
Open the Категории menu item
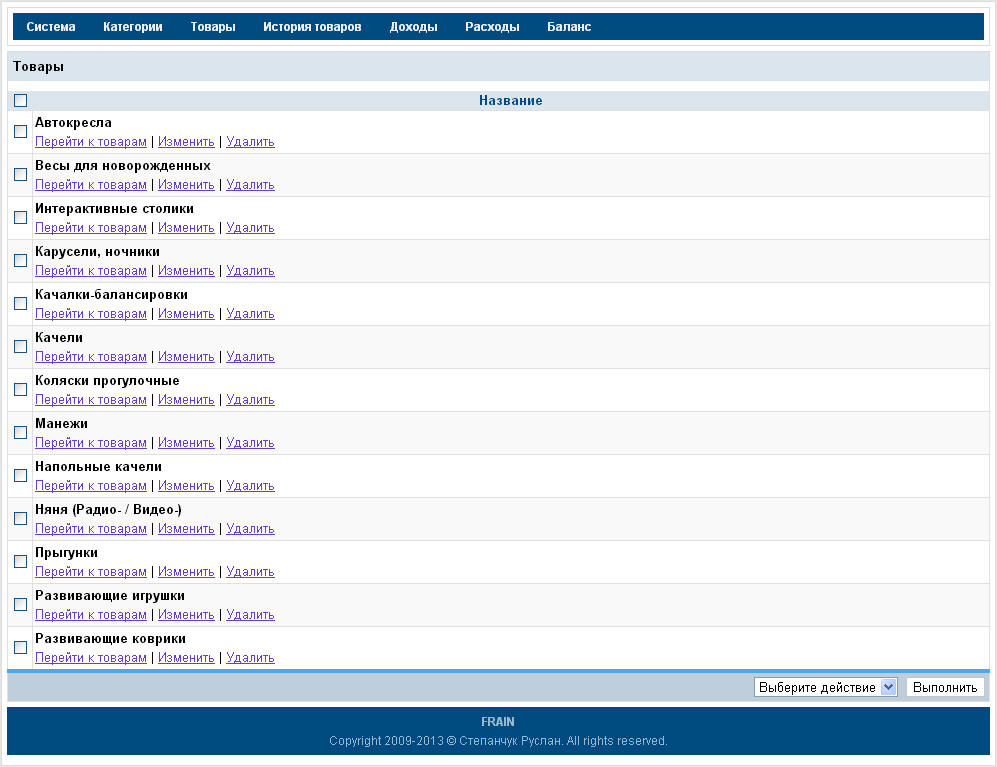133,27
